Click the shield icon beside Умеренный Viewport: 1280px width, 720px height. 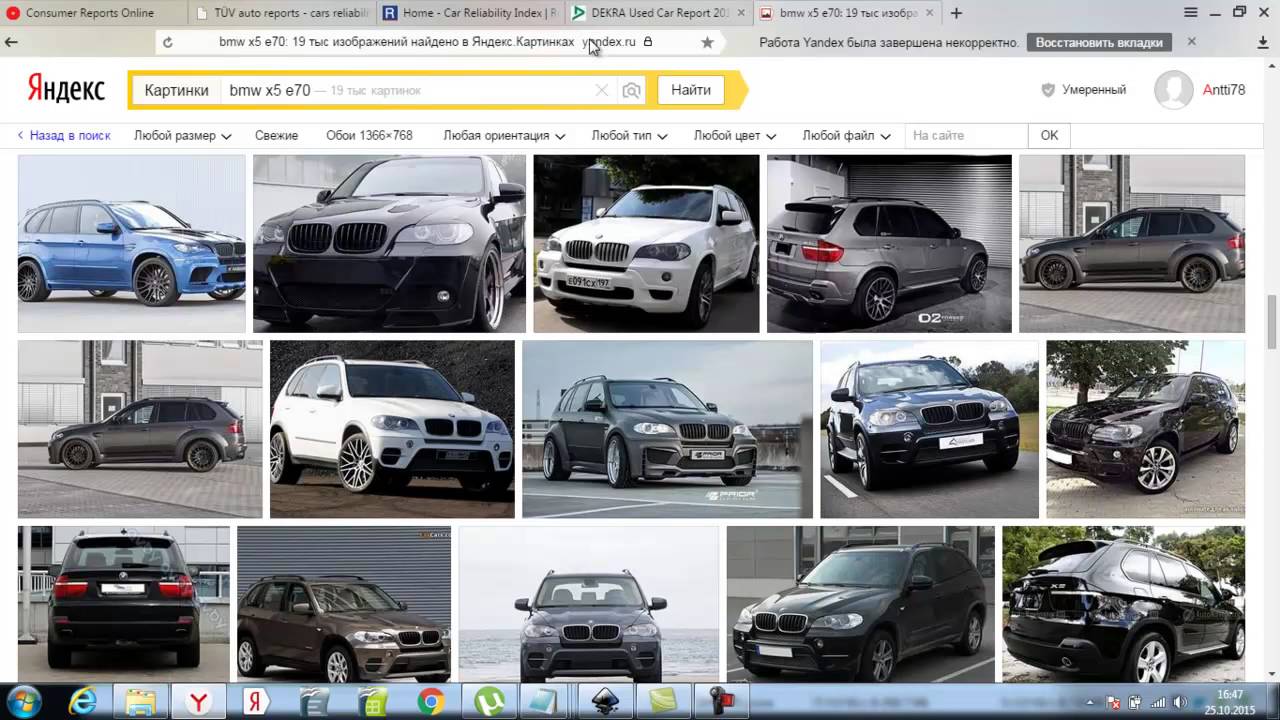coord(1048,90)
